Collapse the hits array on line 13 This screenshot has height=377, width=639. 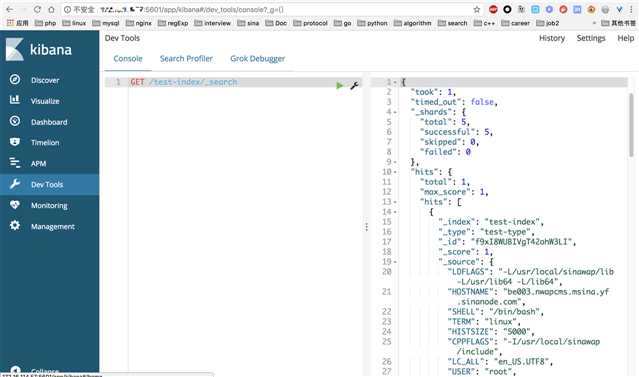(395, 202)
